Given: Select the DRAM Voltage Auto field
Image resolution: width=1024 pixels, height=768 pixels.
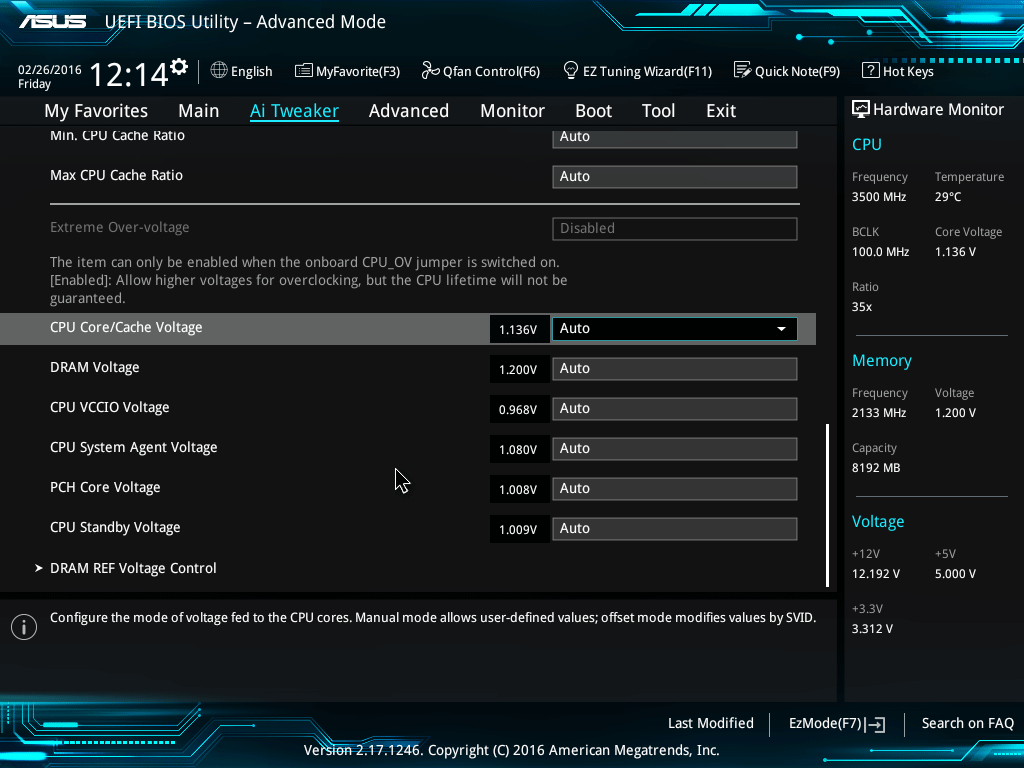Looking at the screenshot, I should (x=674, y=369).
